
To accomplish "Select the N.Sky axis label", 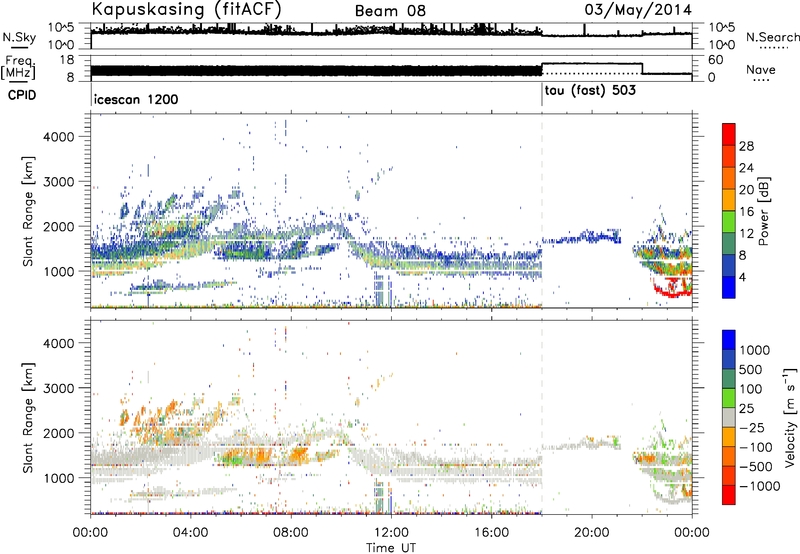I will (19, 37).
